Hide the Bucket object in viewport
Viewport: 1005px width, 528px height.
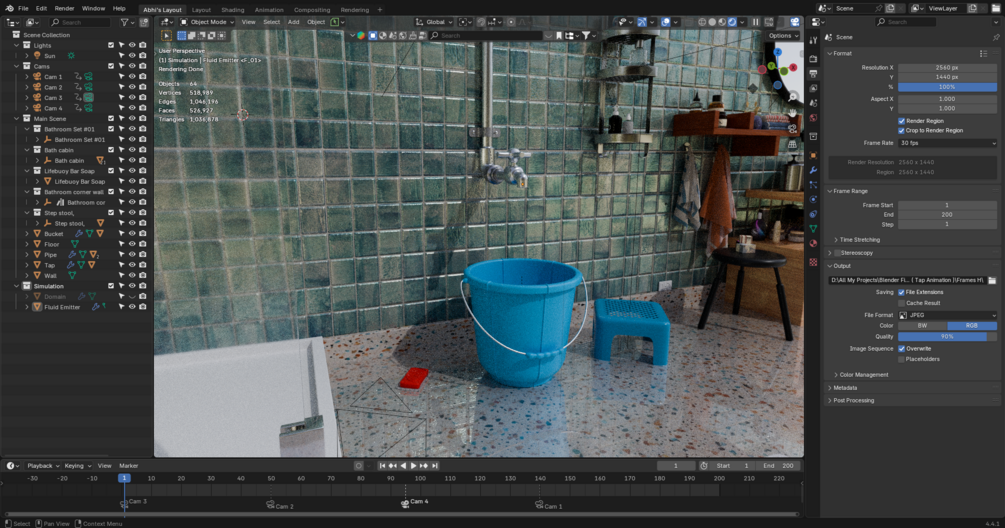(132, 234)
